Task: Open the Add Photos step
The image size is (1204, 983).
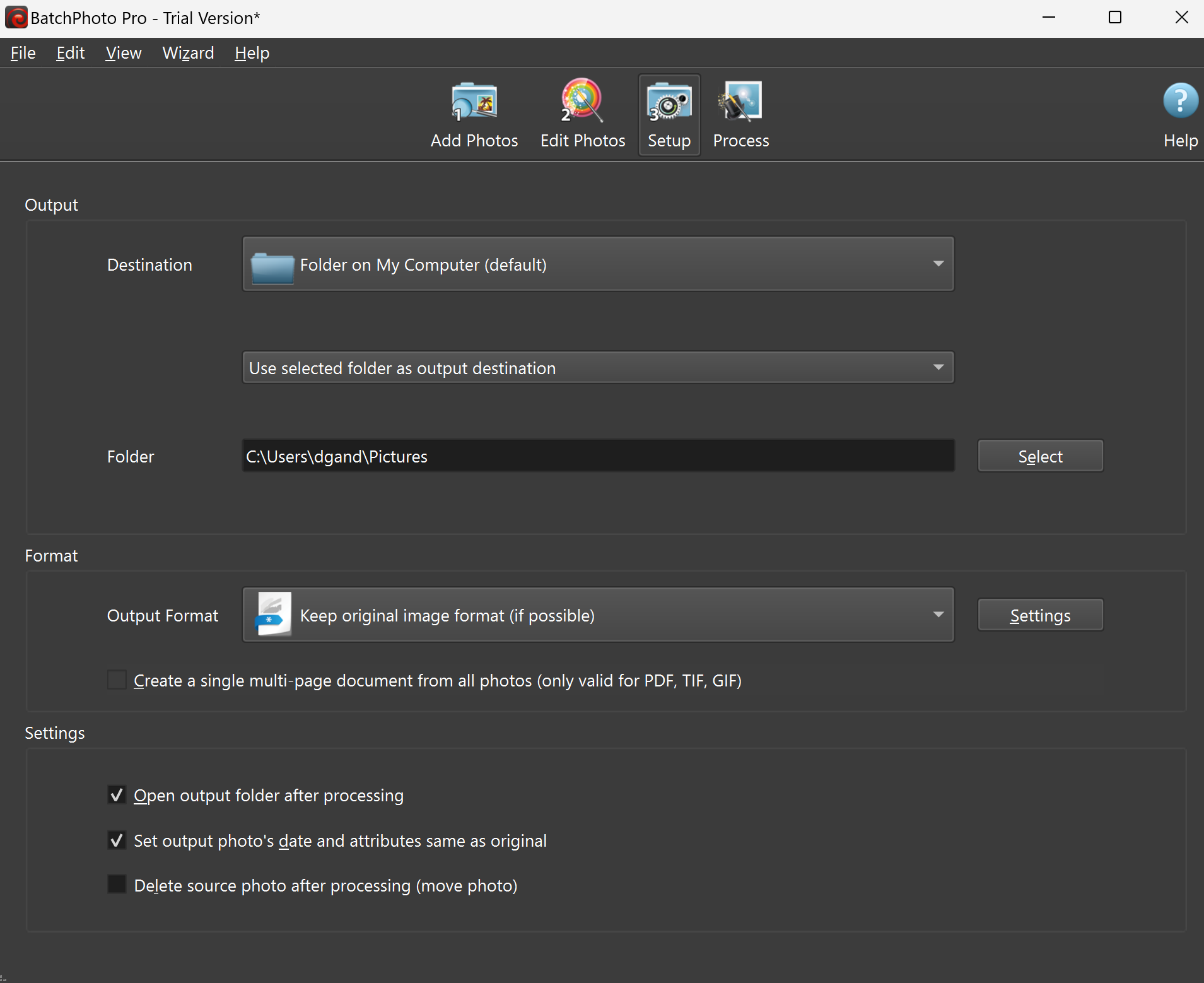Action: coord(474,115)
